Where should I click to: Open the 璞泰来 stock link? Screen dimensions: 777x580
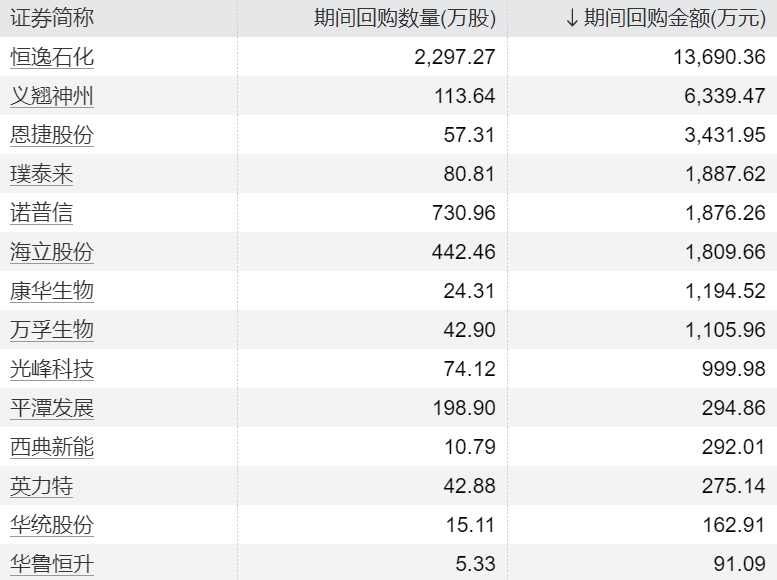point(42,174)
